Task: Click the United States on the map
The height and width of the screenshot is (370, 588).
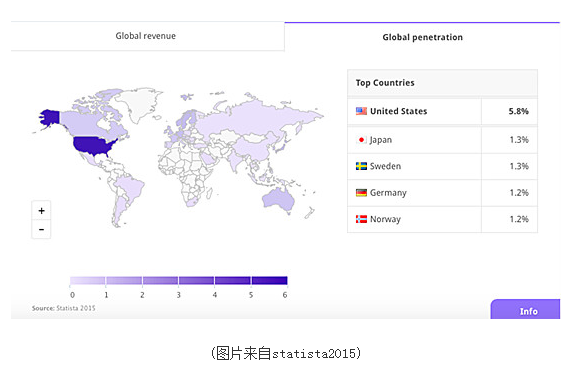Action: (94, 145)
